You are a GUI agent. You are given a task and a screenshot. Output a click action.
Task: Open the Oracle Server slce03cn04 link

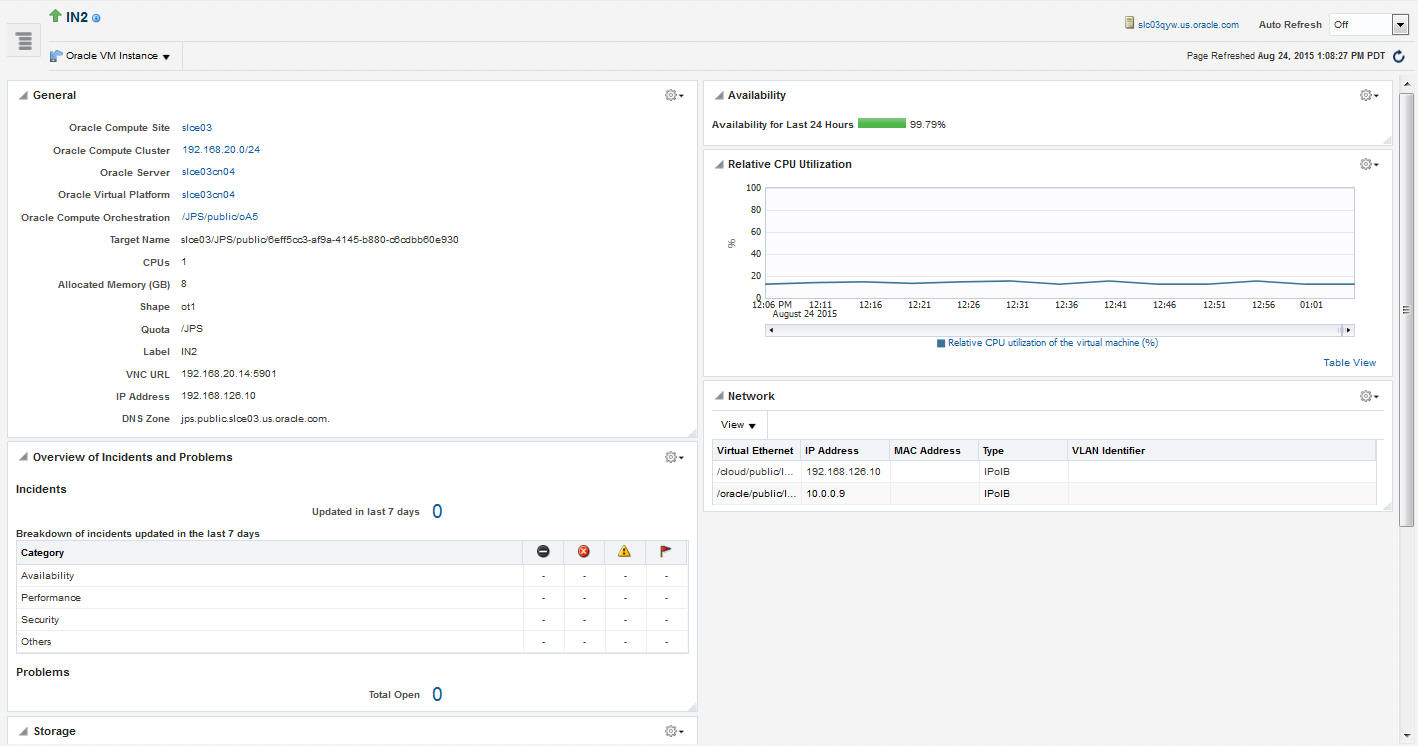[208, 172]
